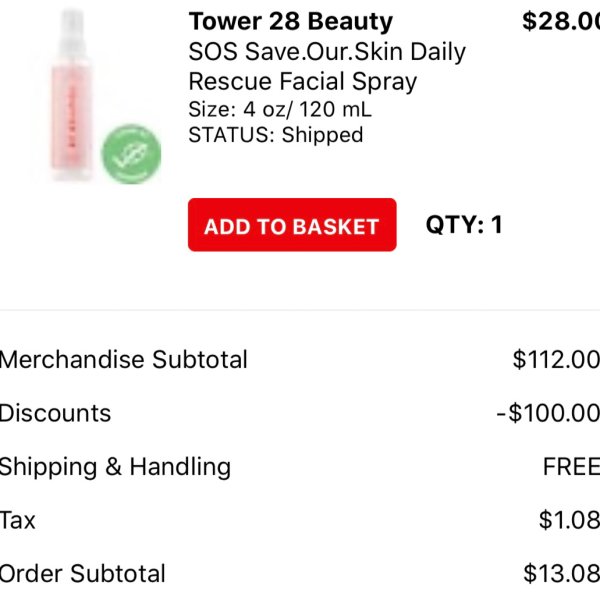Open SOS Save.Our.Skin Daily Rescue Facial Spray
Viewport: 600px width, 600px height.
point(327,66)
